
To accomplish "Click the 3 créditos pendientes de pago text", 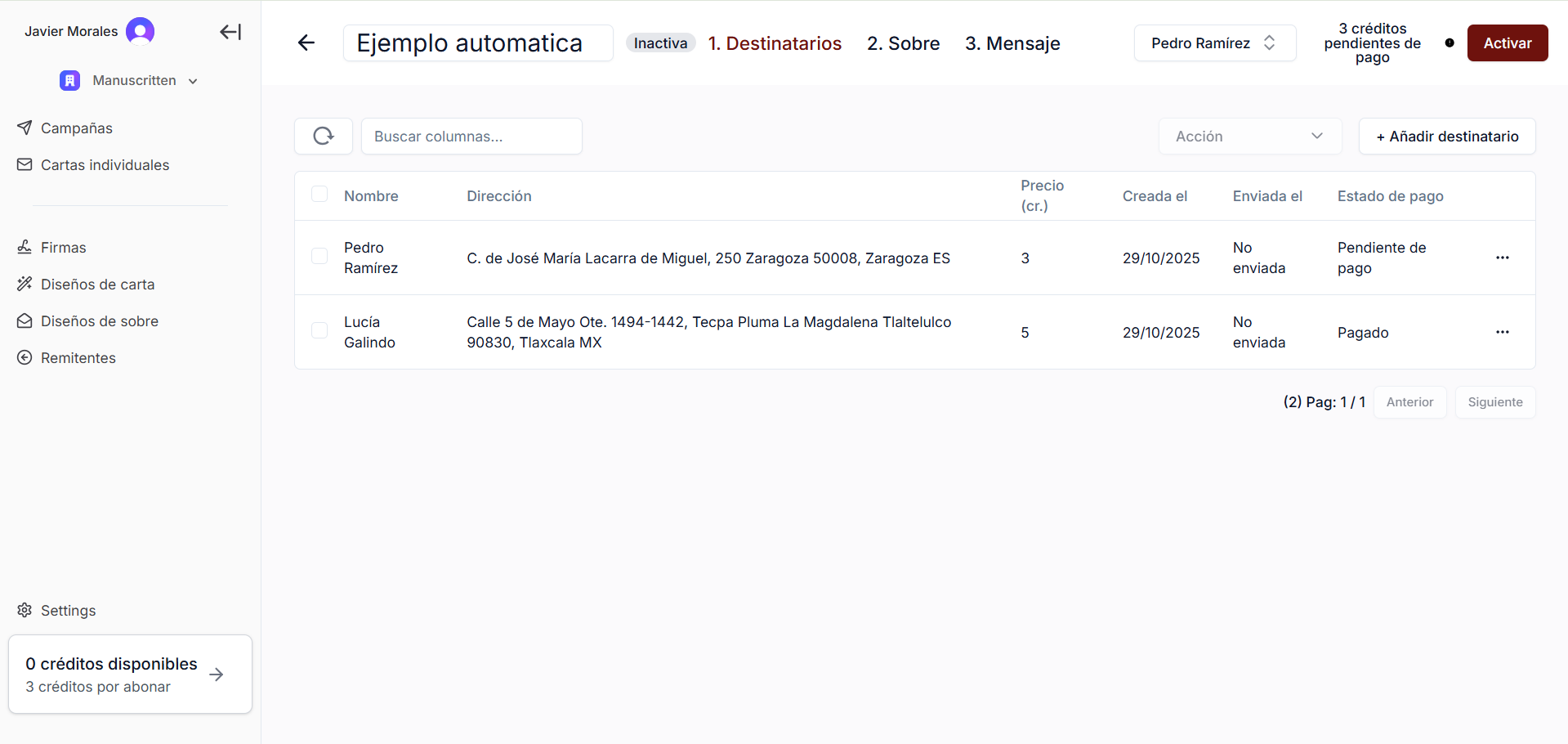I will 1372,43.
